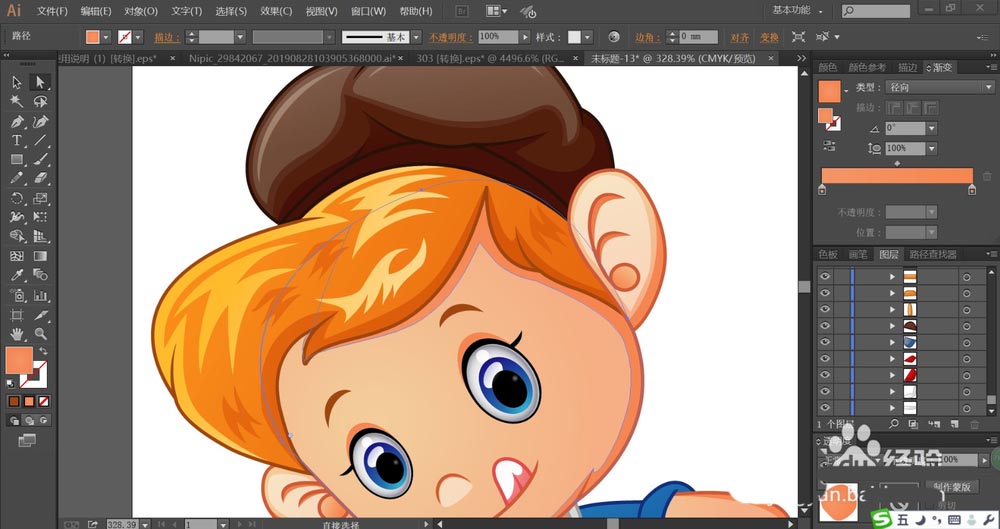1000x529 pixels.
Task: Click the 对齐 link in options bar
Action: coord(740,38)
